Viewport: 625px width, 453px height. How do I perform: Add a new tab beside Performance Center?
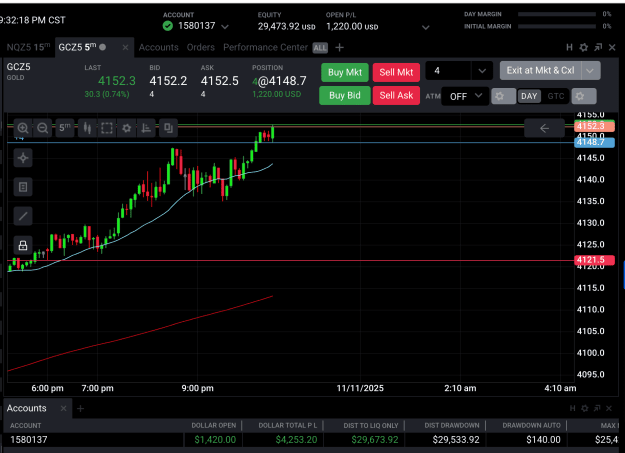(x=339, y=47)
